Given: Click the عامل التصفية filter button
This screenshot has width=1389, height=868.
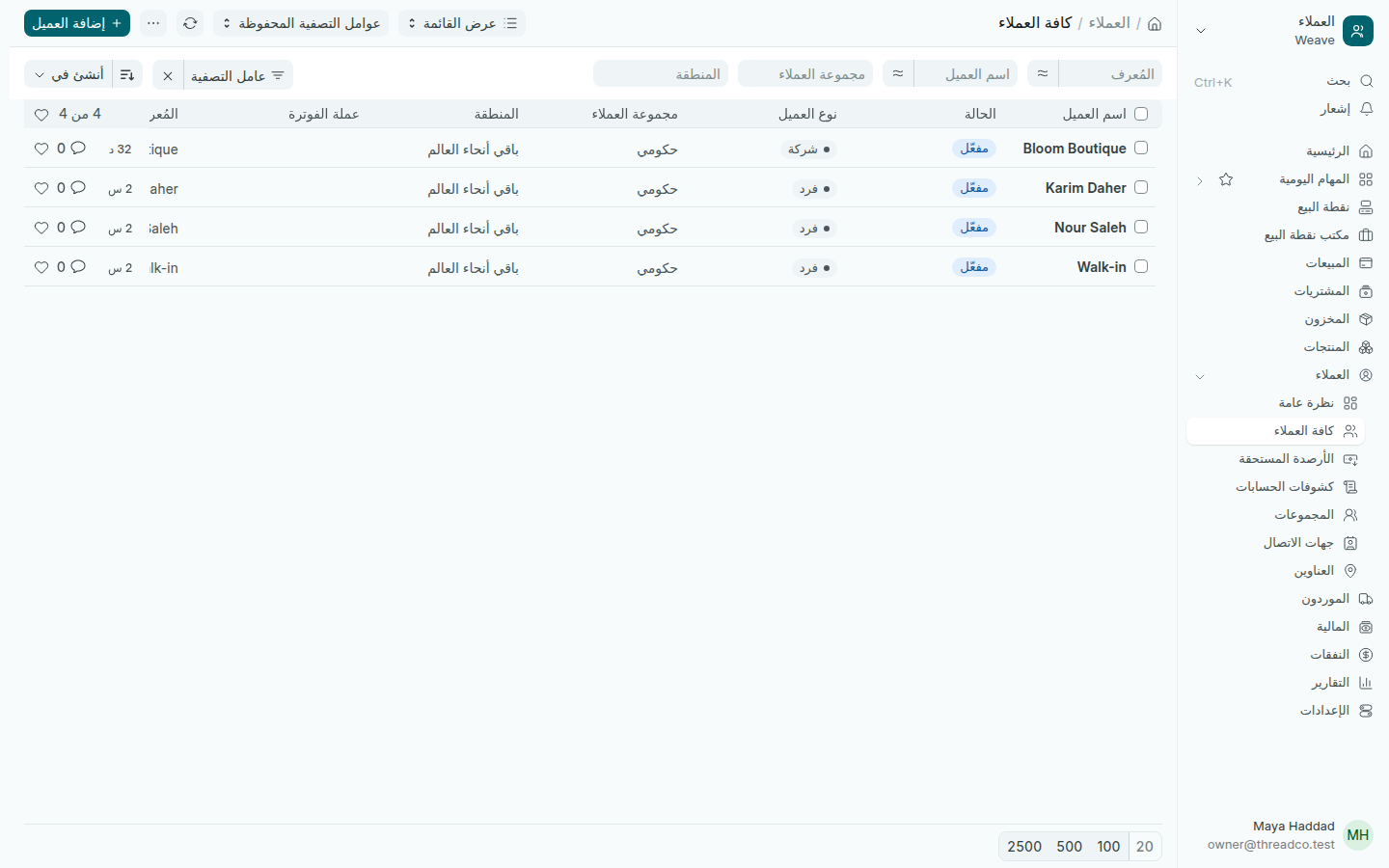Looking at the screenshot, I should (x=237, y=75).
